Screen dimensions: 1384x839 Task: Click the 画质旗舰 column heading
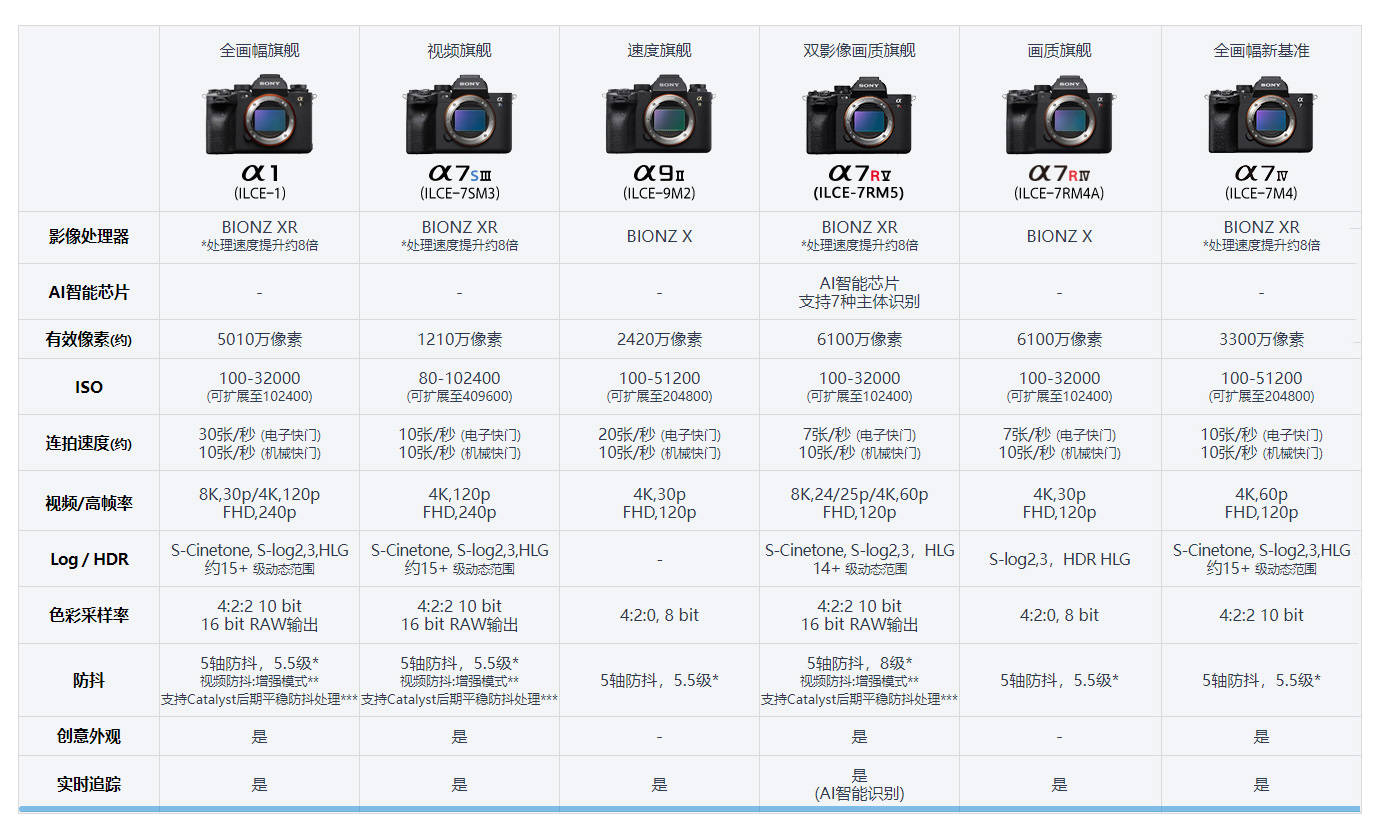[1060, 50]
